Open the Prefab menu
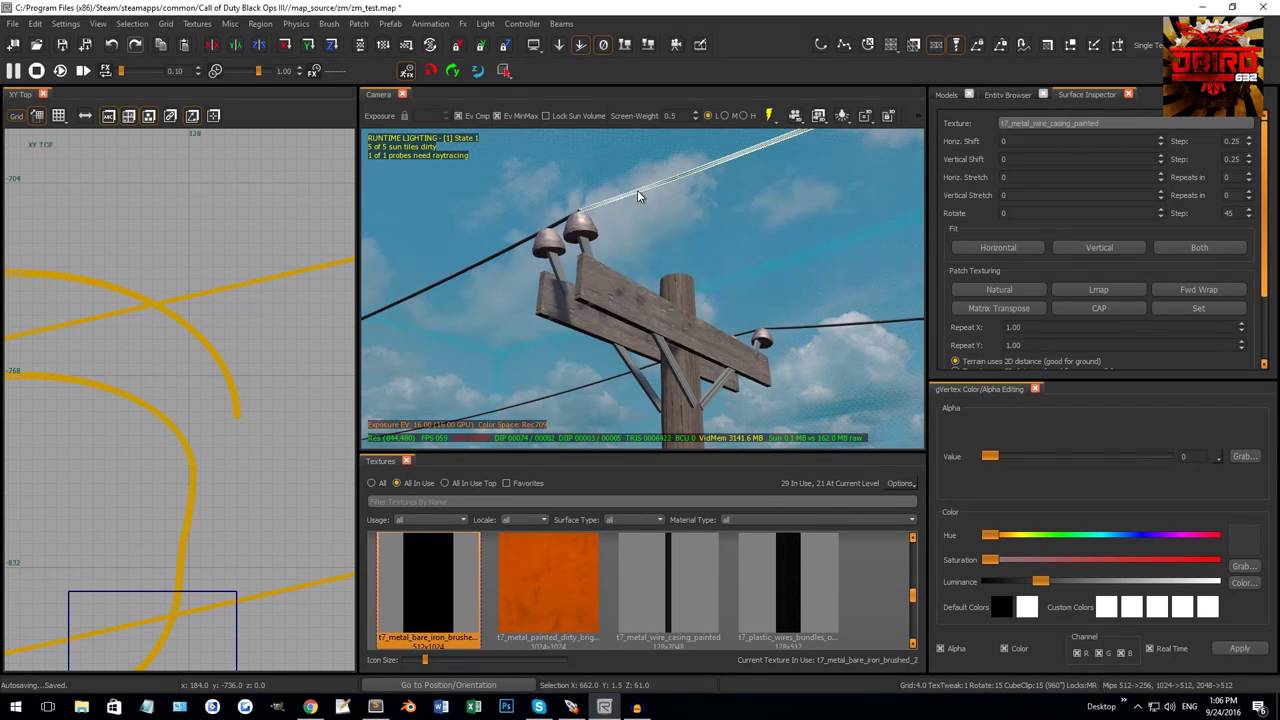Screen dimensions: 1280x720 click(390, 23)
